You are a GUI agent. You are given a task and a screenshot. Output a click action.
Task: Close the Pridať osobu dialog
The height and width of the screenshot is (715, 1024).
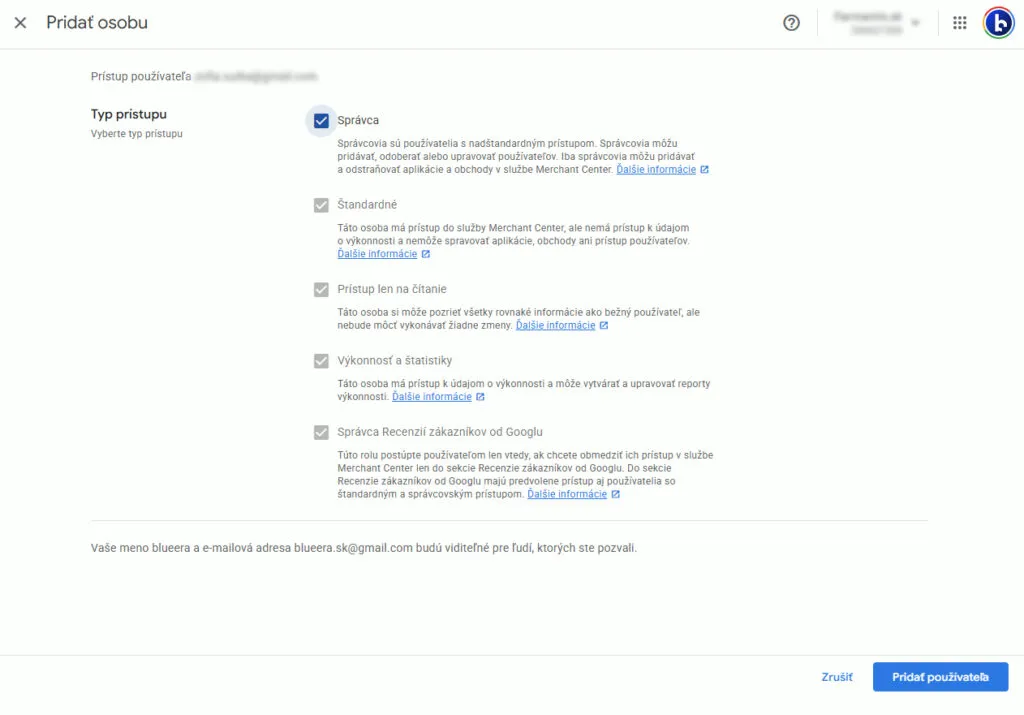pyautogui.click(x=20, y=23)
